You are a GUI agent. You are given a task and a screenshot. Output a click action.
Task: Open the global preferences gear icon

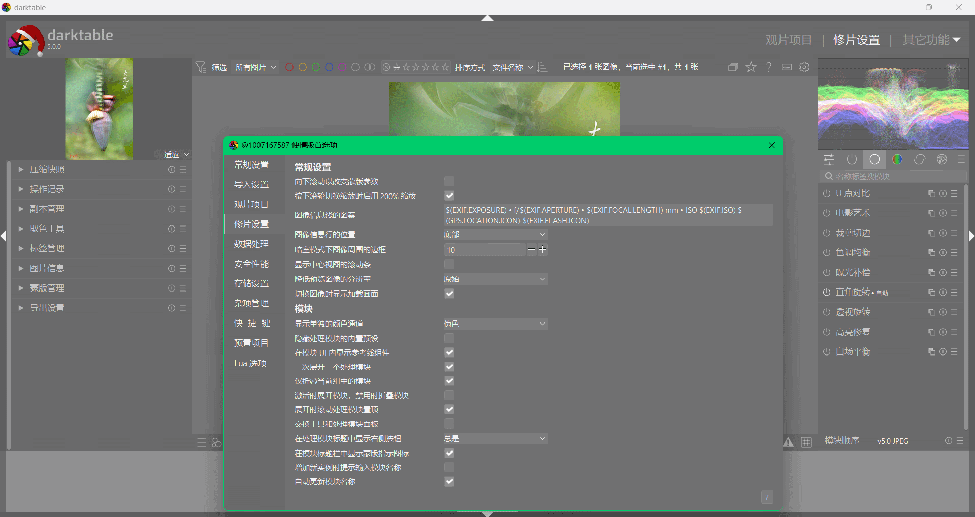point(804,67)
